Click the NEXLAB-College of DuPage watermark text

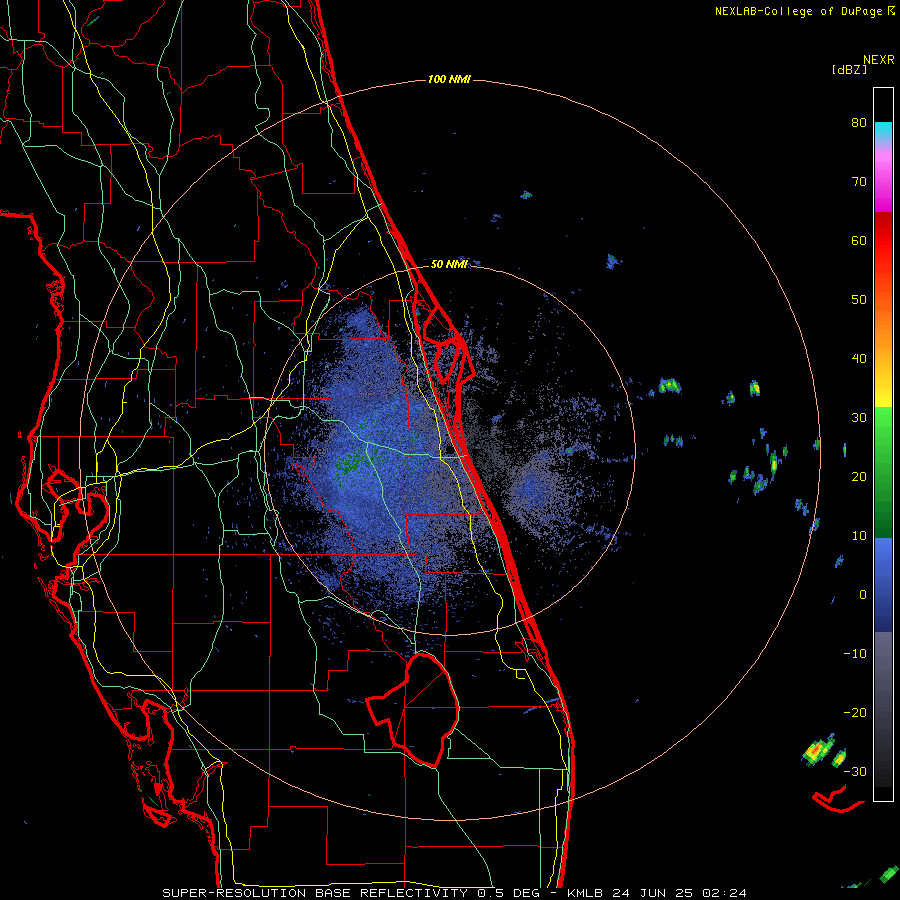[x=799, y=11]
